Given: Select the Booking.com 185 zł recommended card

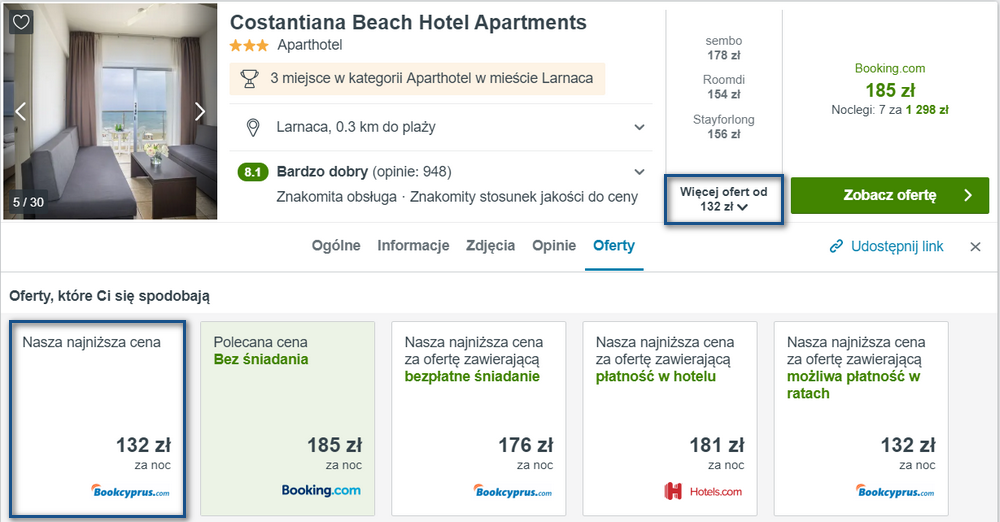Looking at the screenshot, I should 288,419.
